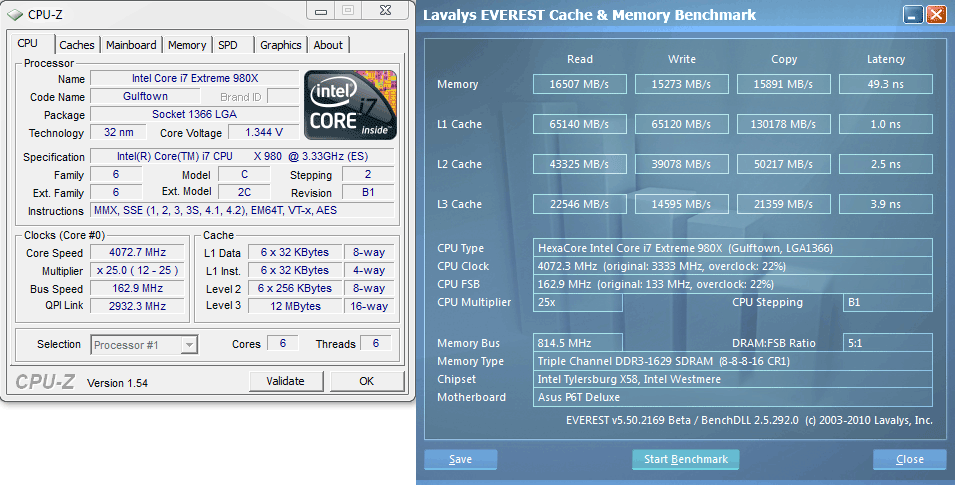Click the Memory Copy result '15891 MB/s'

pyautogui.click(x=784, y=84)
